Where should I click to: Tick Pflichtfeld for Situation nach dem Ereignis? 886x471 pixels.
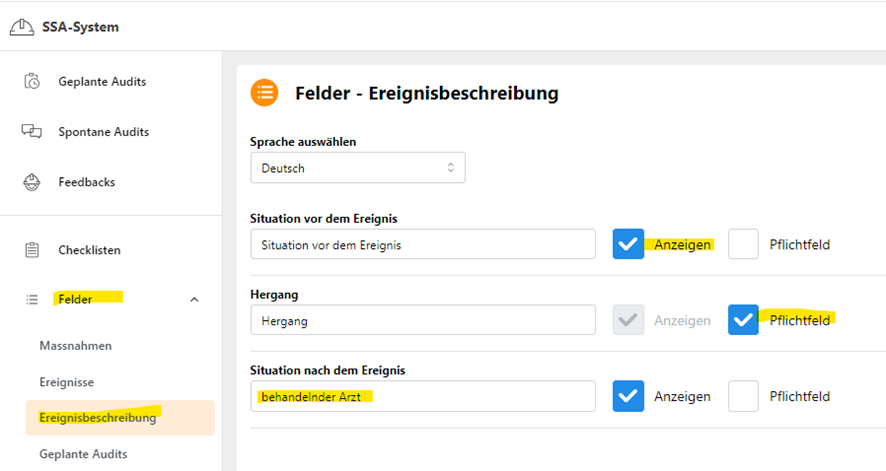point(743,396)
